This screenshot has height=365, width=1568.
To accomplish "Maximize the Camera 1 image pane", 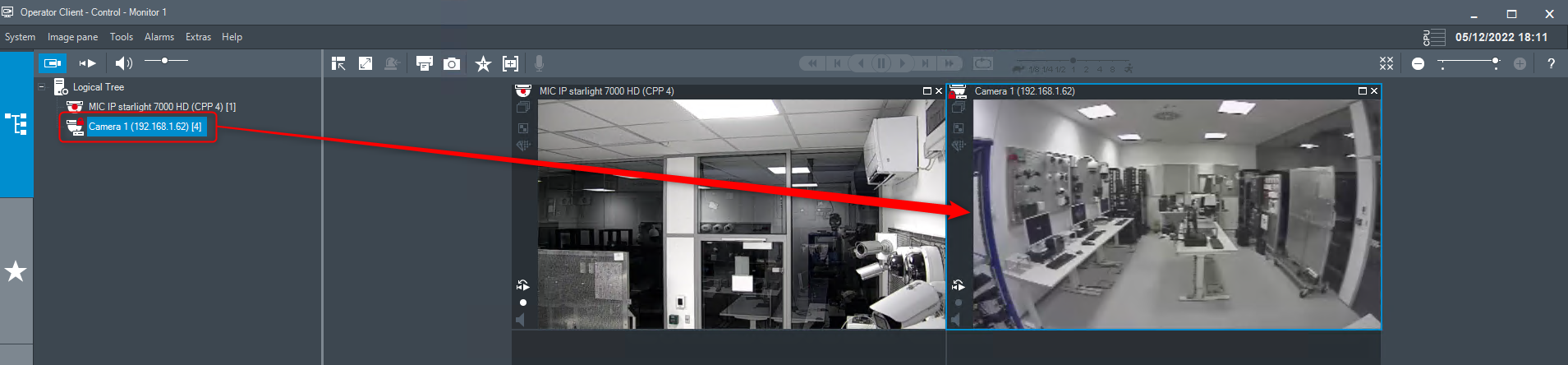I will pyautogui.click(x=1363, y=91).
